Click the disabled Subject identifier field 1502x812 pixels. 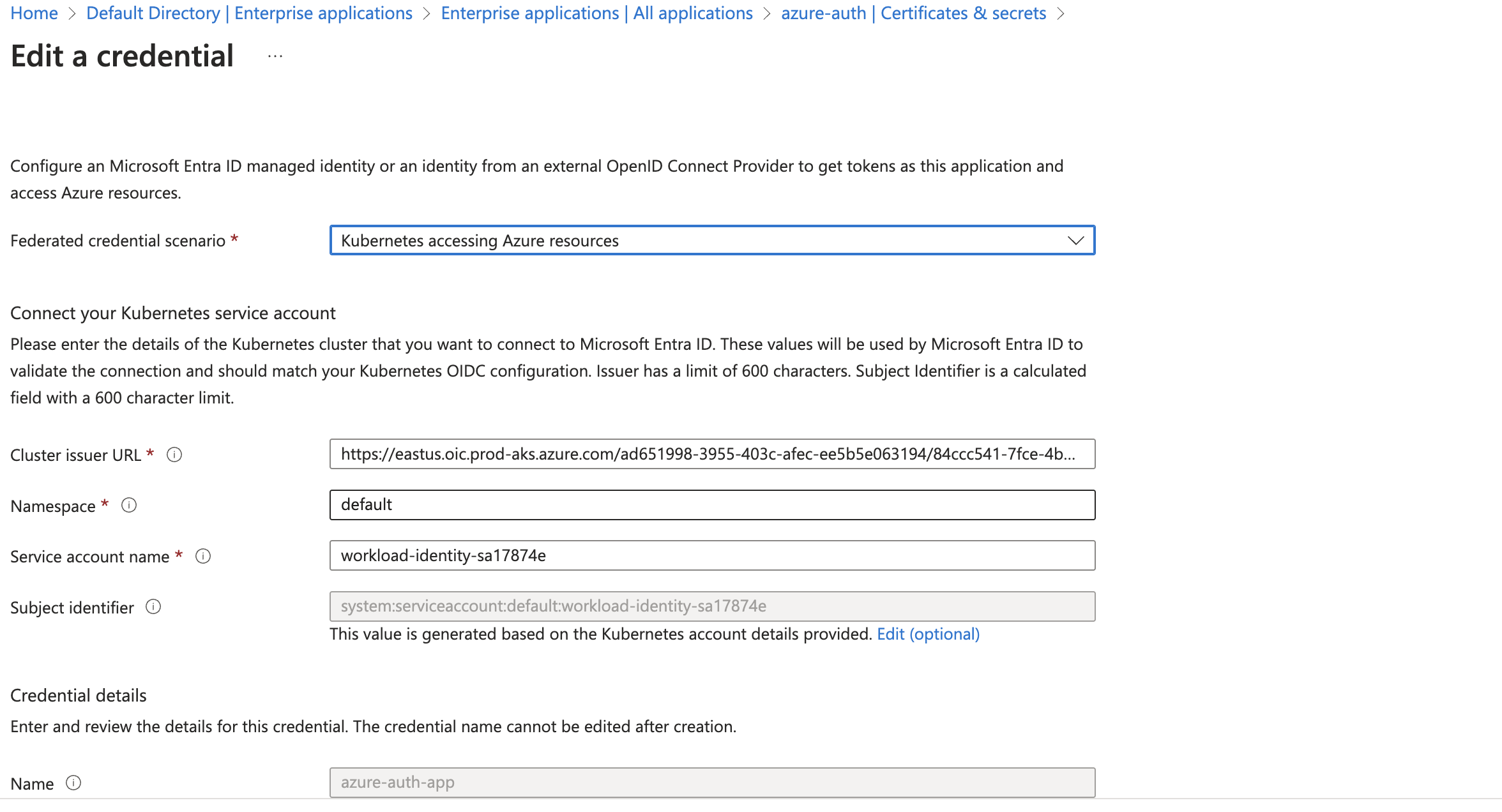coord(711,606)
